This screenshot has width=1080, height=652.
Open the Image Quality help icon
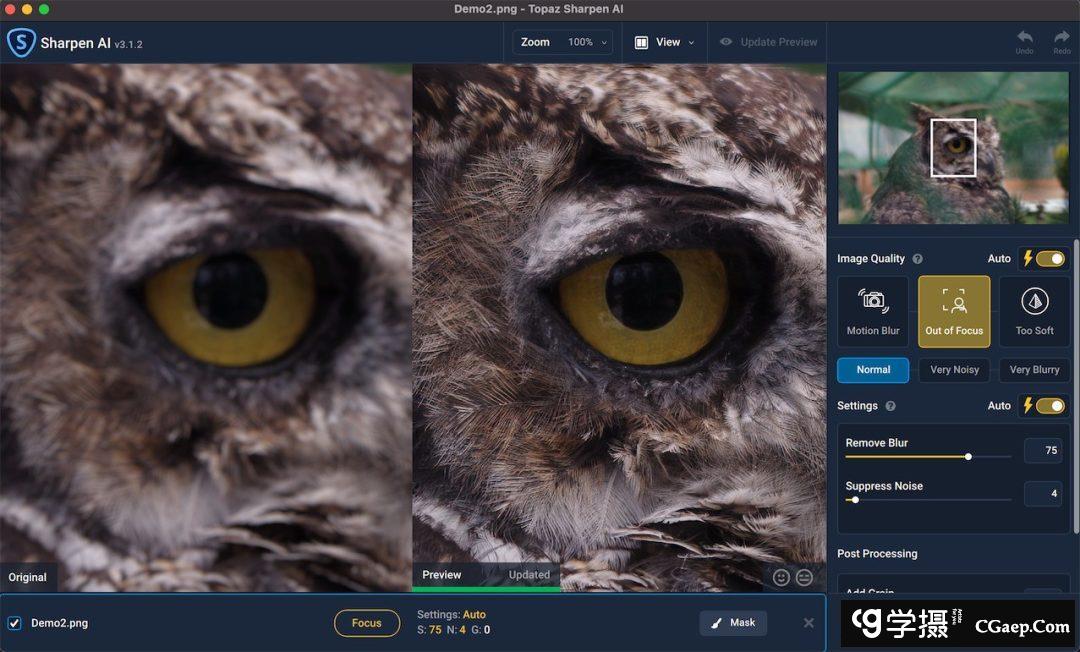[x=917, y=259]
